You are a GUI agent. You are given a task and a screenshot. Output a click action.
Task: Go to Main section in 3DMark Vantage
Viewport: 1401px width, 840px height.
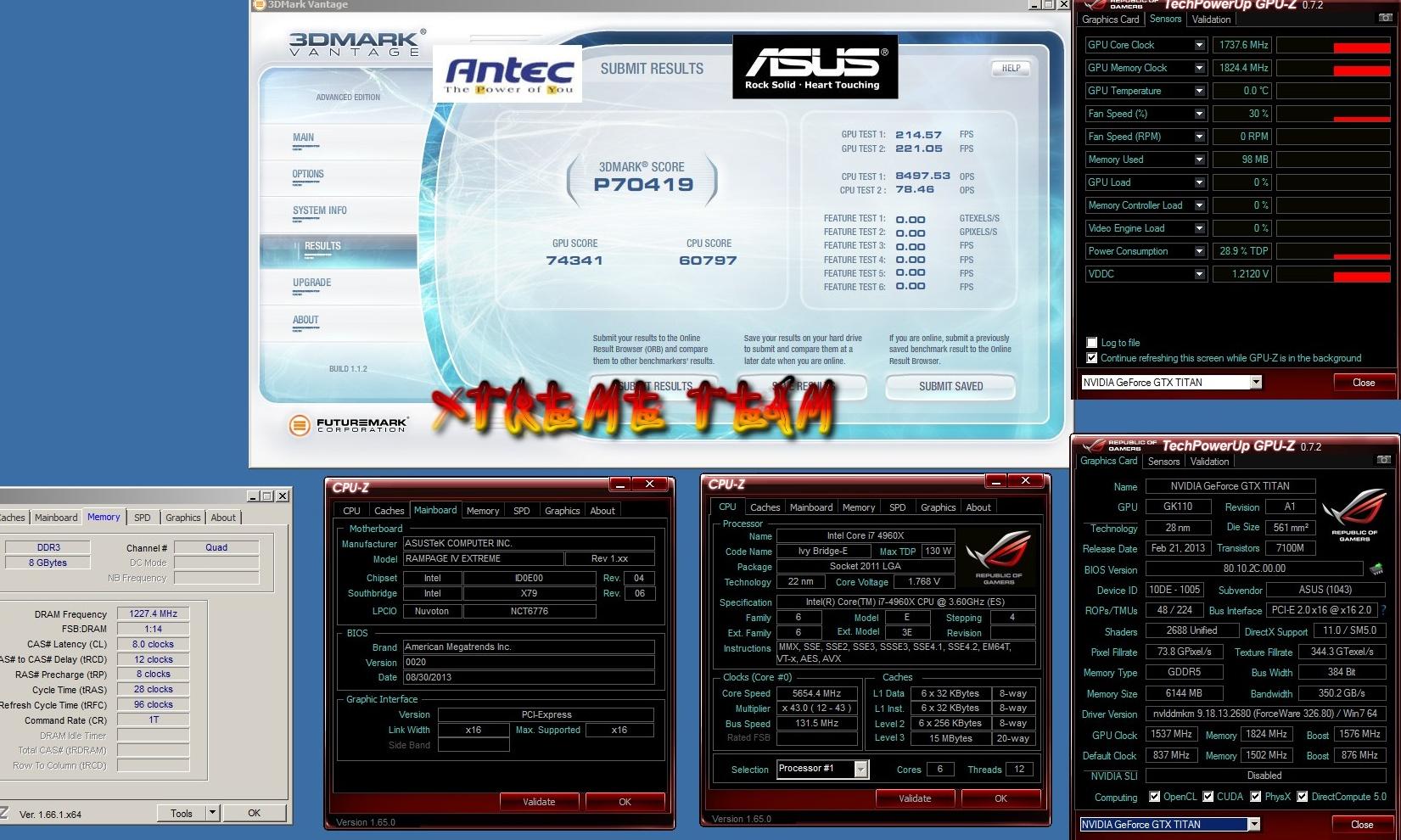tap(303, 137)
